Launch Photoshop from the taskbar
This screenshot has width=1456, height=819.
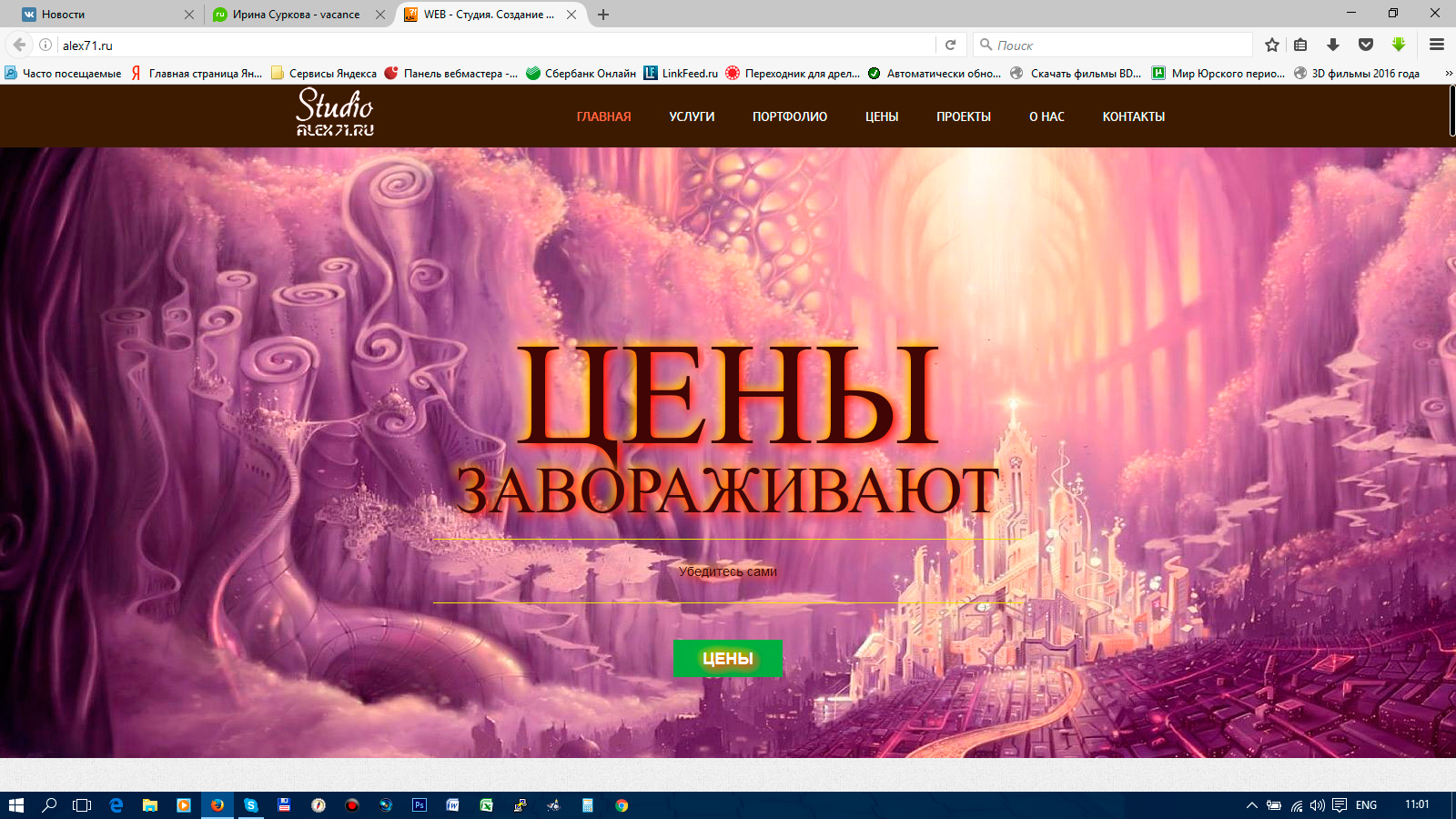pos(420,805)
